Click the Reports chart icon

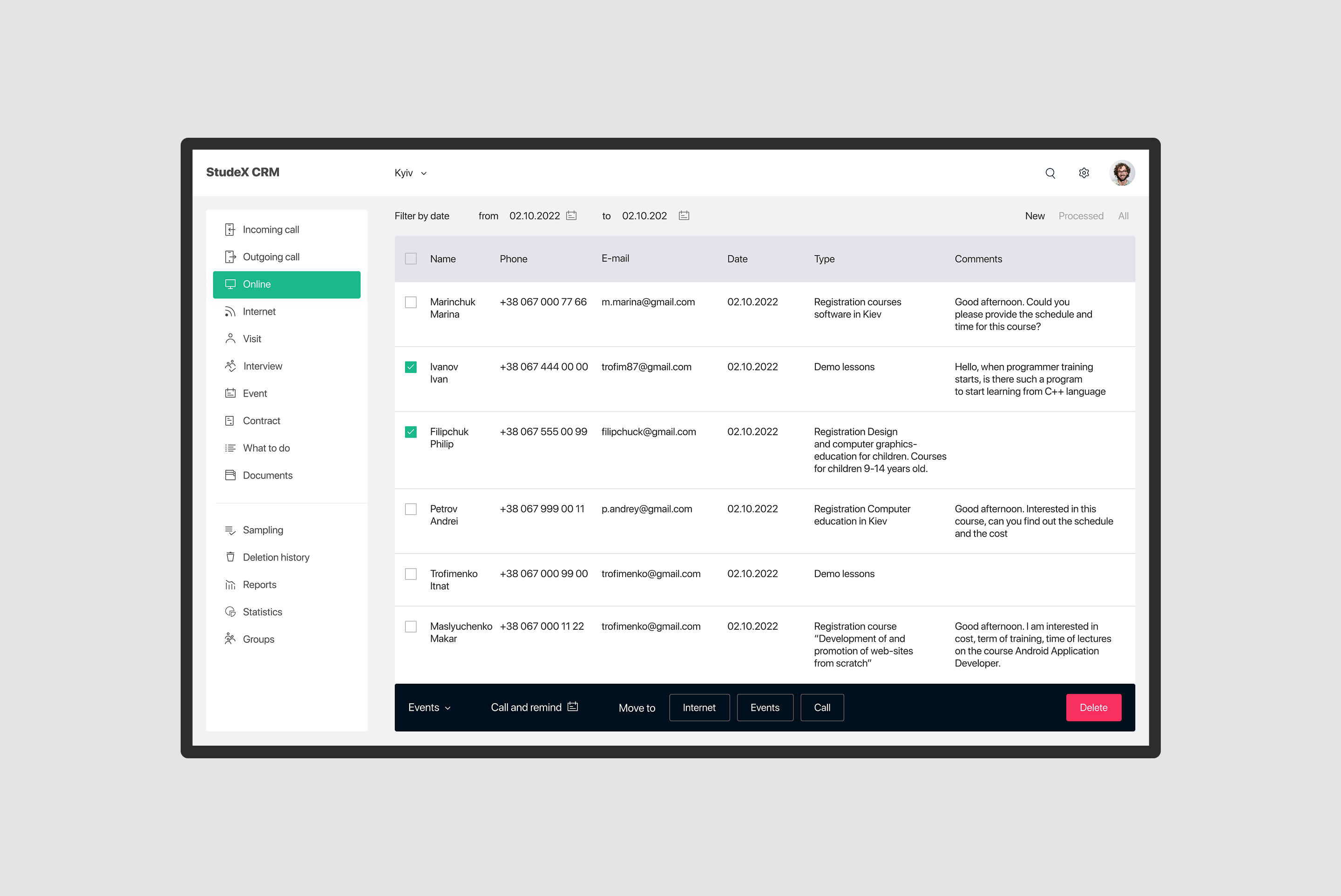point(230,585)
